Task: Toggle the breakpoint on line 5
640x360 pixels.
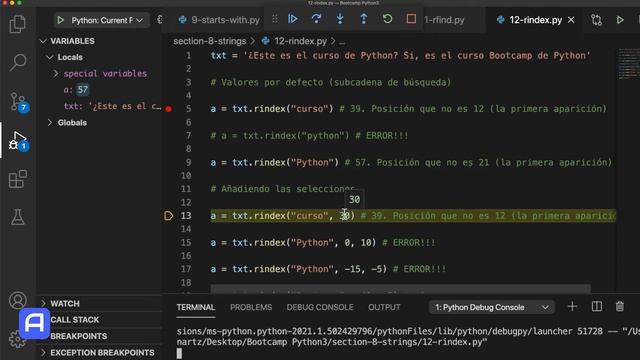Action: pos(169,109)
